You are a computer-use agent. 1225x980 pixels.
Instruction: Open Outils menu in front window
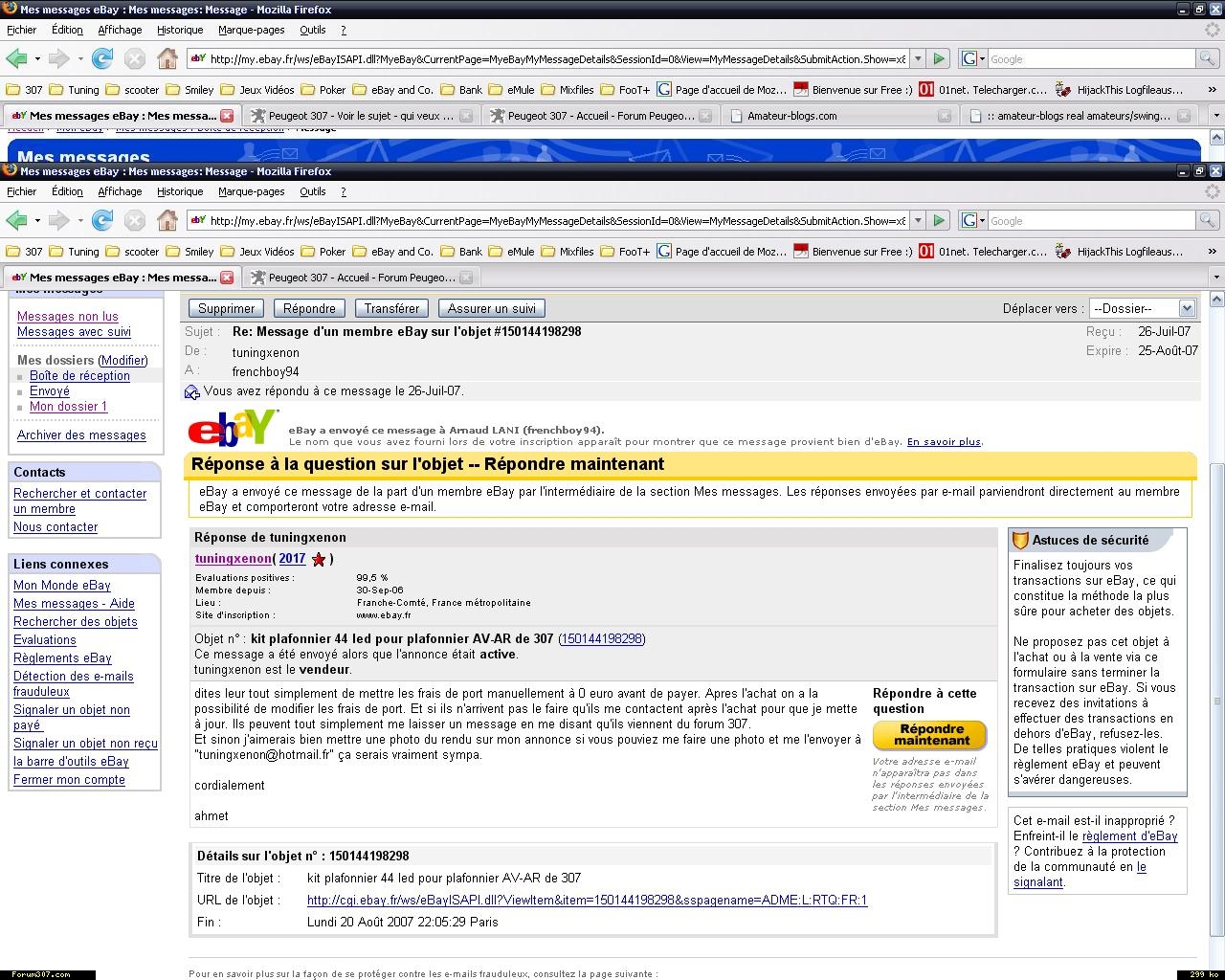click(313, 191)
